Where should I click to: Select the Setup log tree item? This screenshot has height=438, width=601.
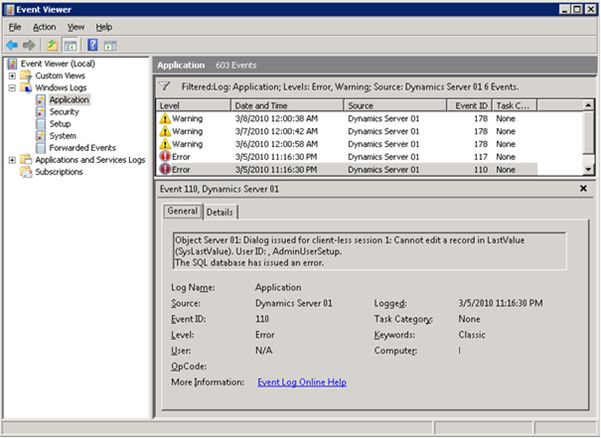(x=60, y=124)
